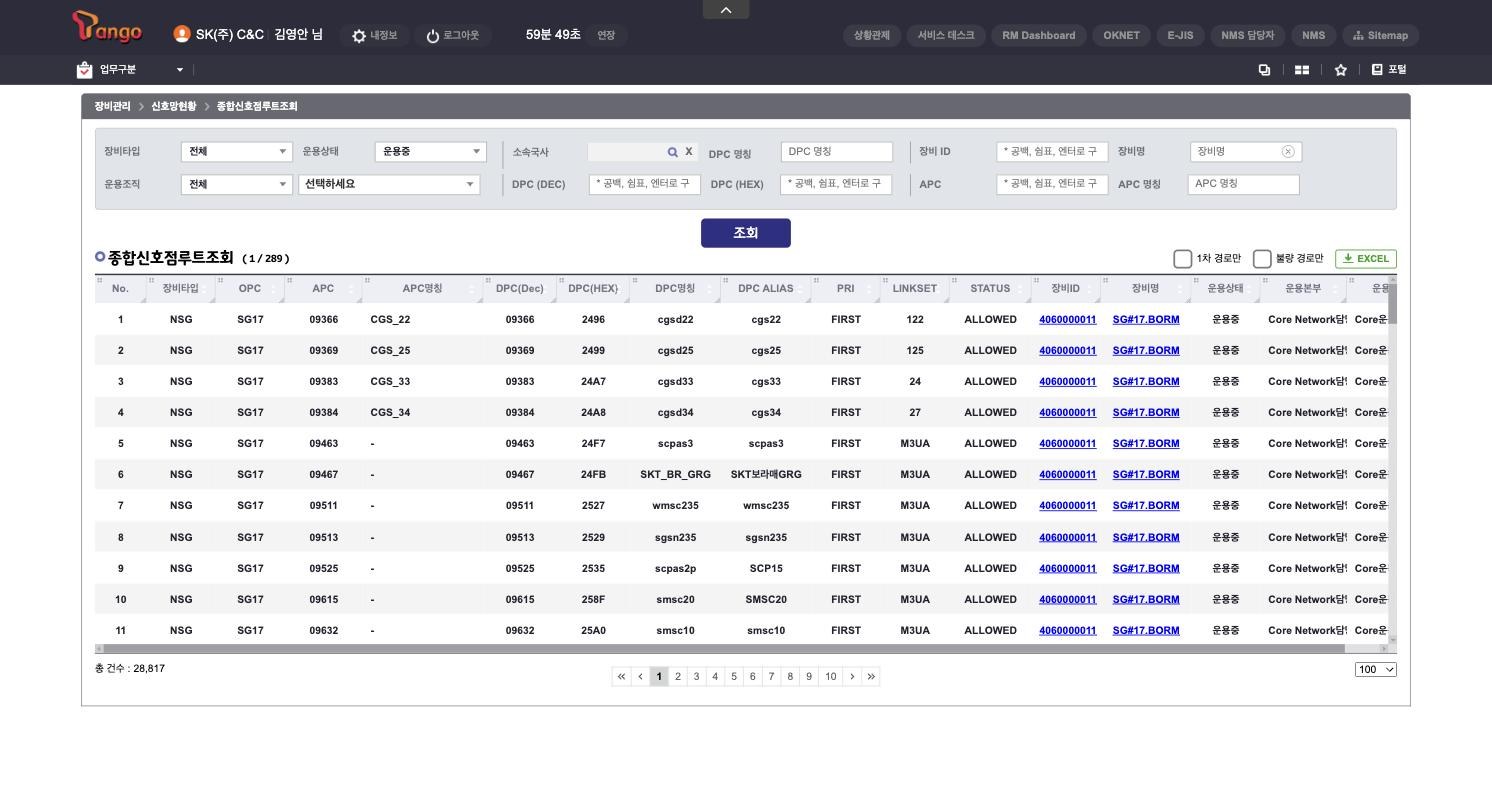The width and height of the screenshot is (1492, 812).
Task: Extend the session with the 연장 button
Action: [606, 35]
